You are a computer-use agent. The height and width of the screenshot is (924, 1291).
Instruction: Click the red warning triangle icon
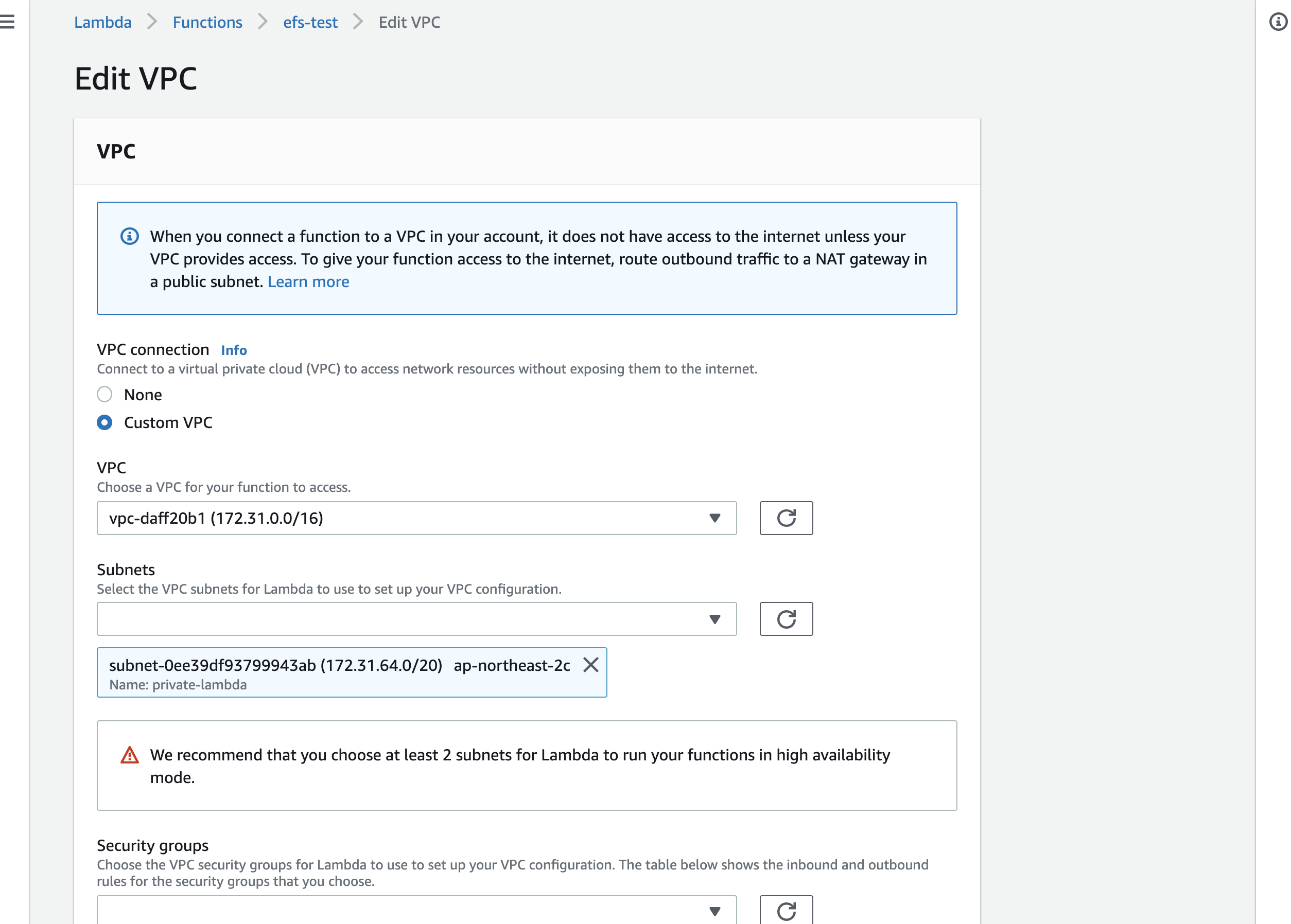129,755
